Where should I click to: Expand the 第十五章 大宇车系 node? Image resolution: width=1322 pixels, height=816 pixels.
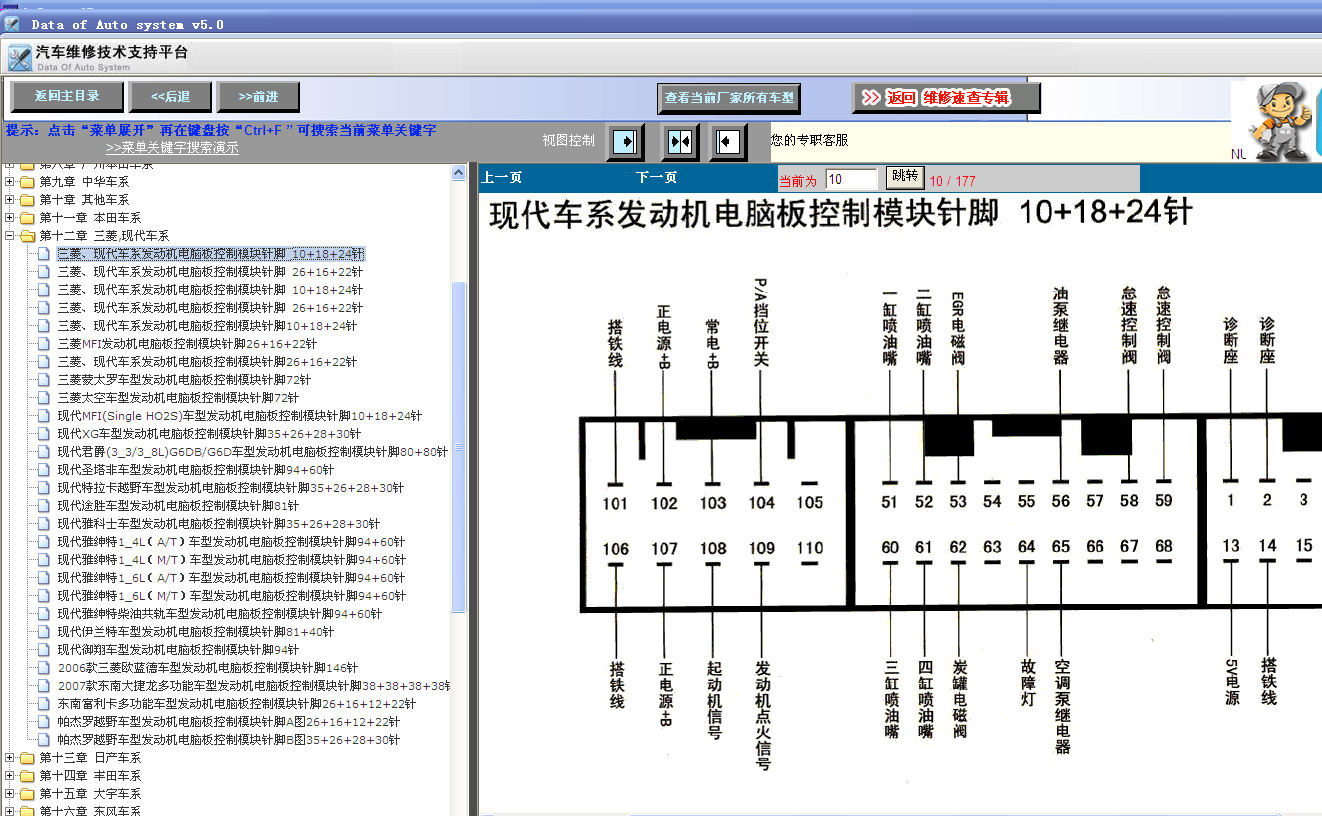tap(10, 794)
